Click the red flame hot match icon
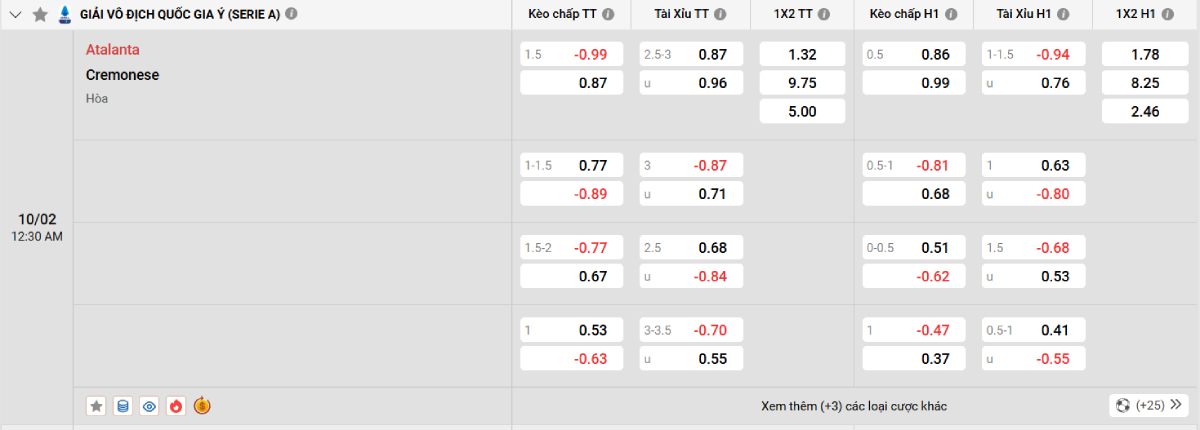The width and height of the screenshot is (1200, 430). pos(176,406)
